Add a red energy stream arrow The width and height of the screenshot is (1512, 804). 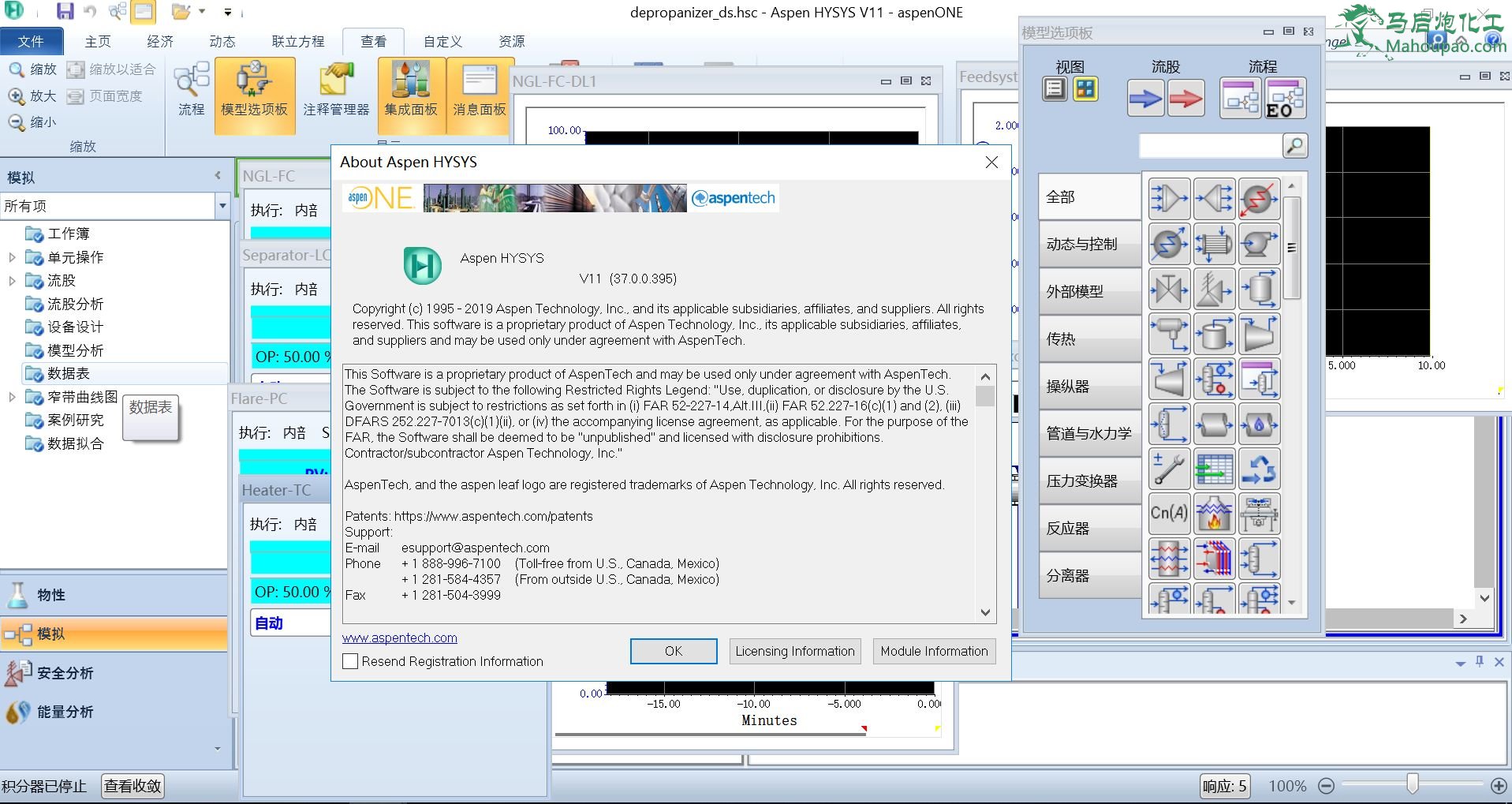pyautogui.click(x=1185, y=99)
